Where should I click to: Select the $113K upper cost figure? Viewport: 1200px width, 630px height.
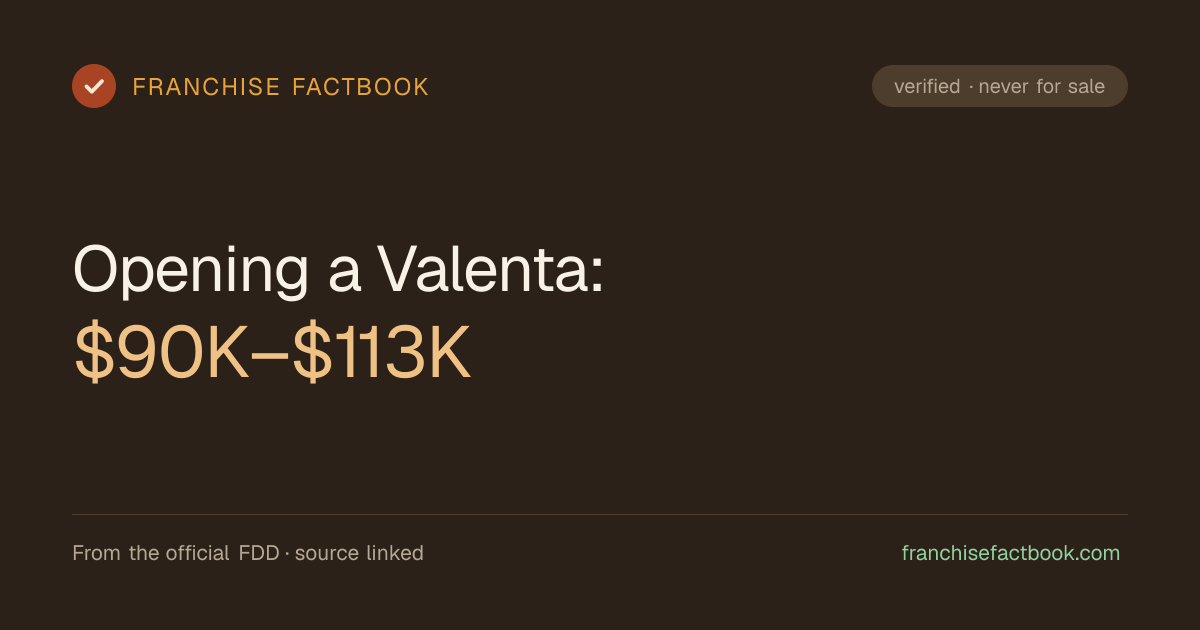(381, 354)
